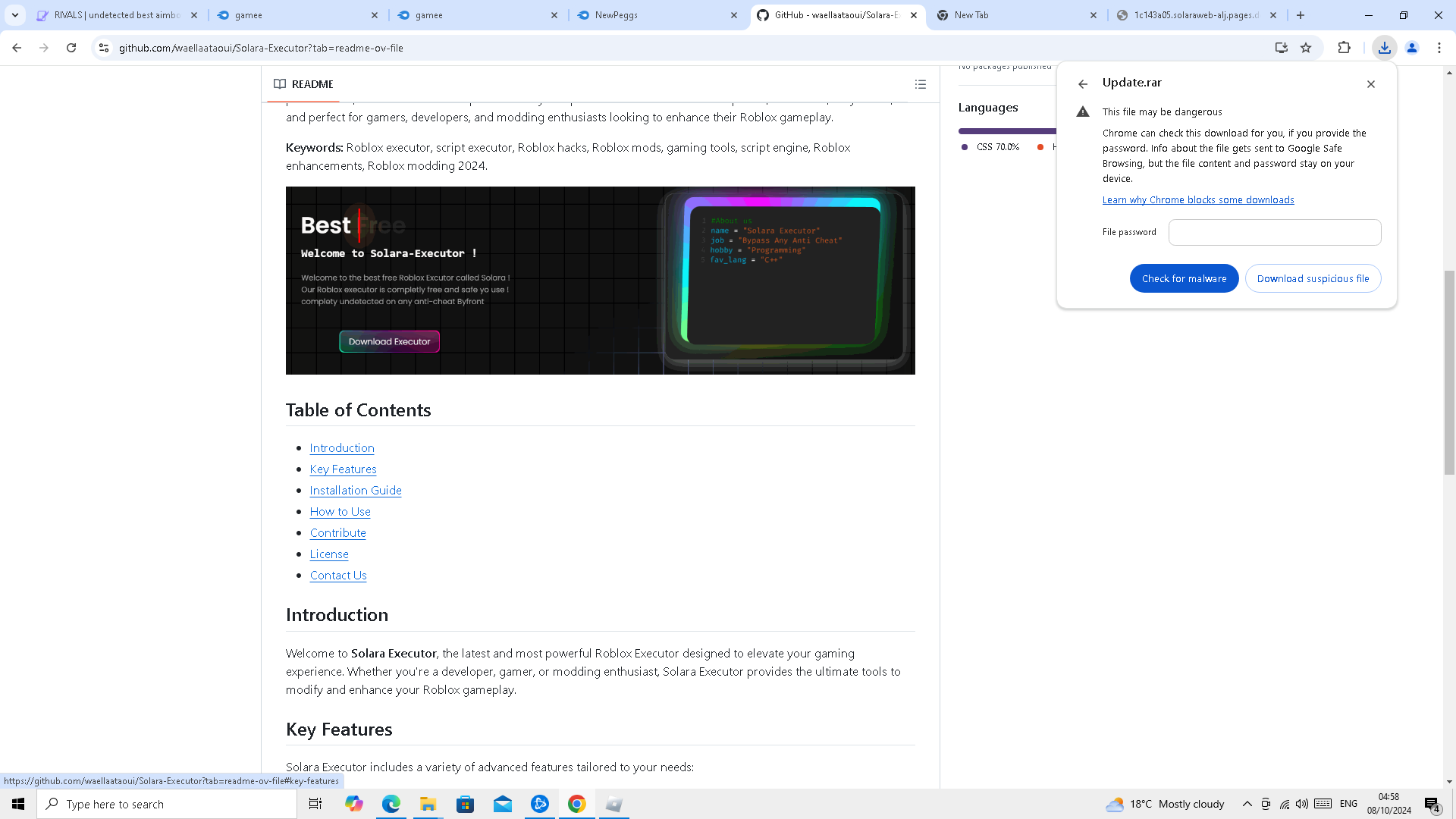
Task: Open the README outline list icon
Action: (x=920, y=84)
